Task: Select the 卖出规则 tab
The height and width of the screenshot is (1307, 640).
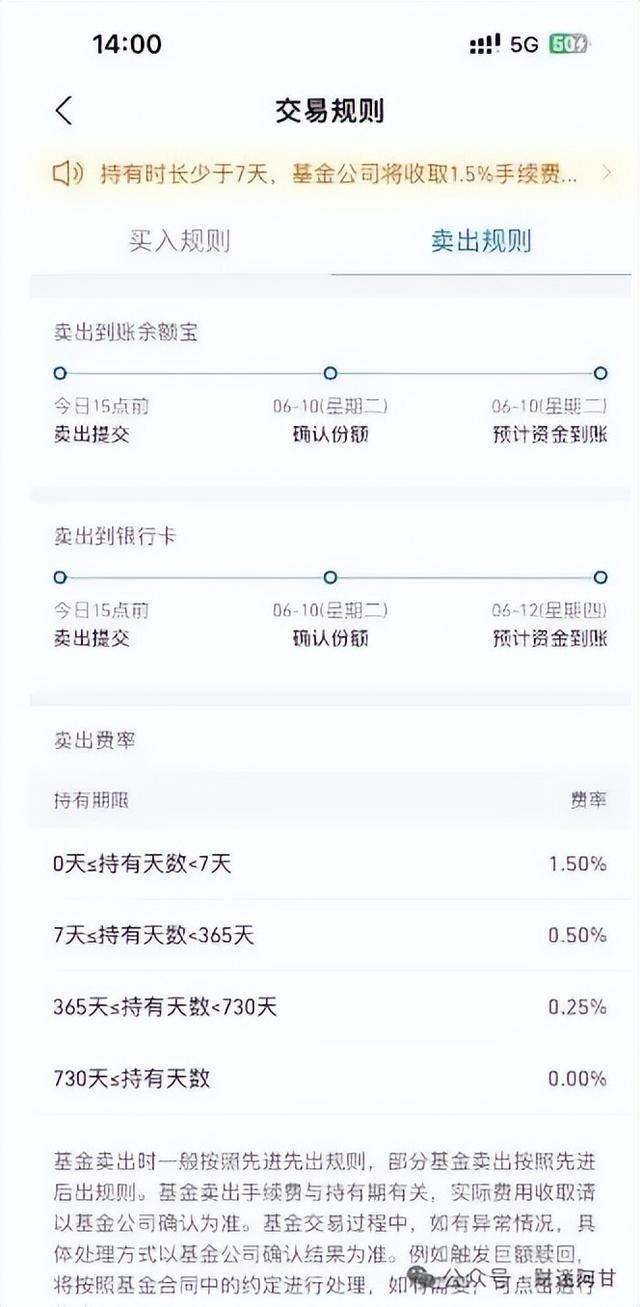Action: pos(481,241)
